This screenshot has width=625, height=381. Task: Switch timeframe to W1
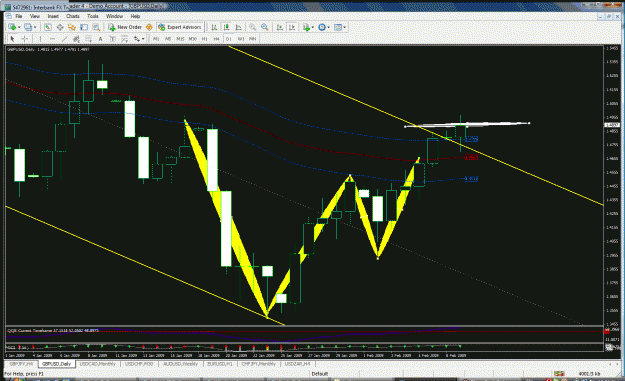click(241, 39)
